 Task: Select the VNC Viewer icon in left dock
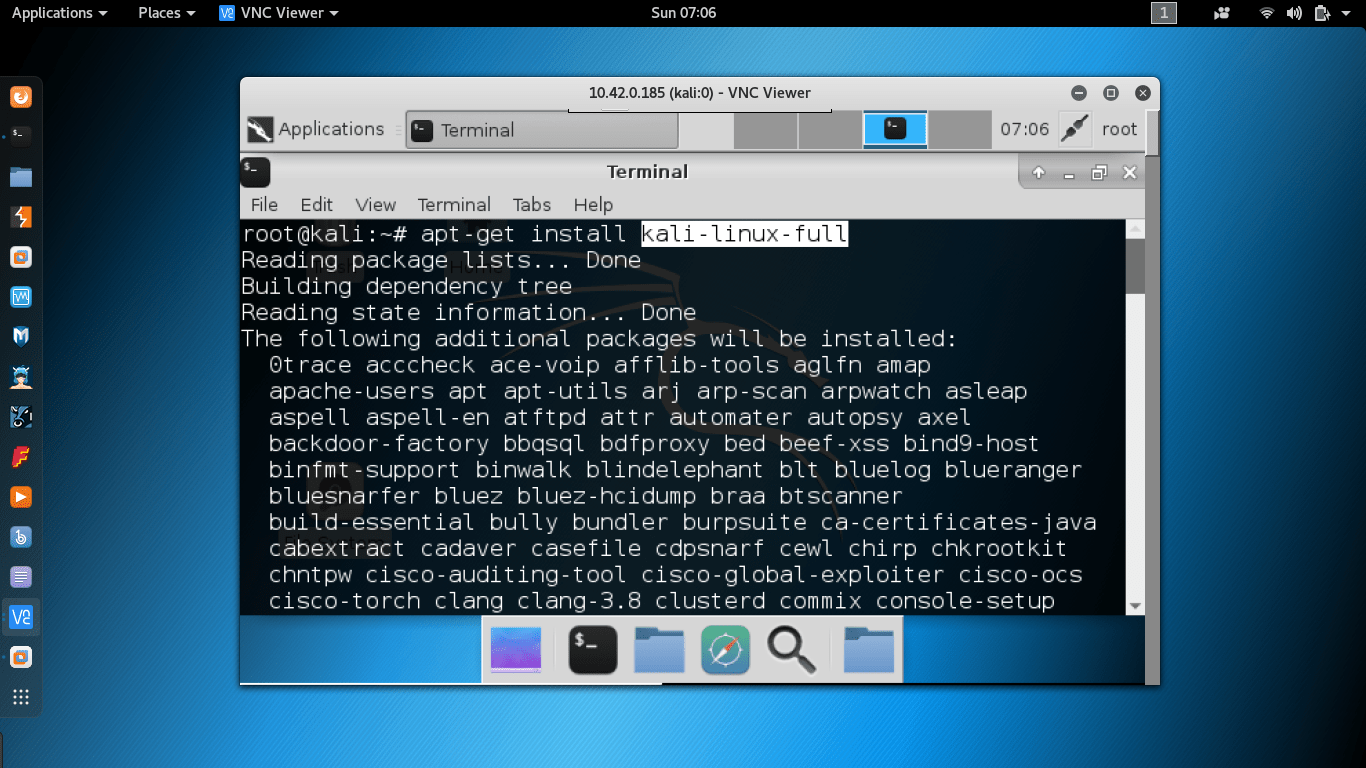(21, 617)
